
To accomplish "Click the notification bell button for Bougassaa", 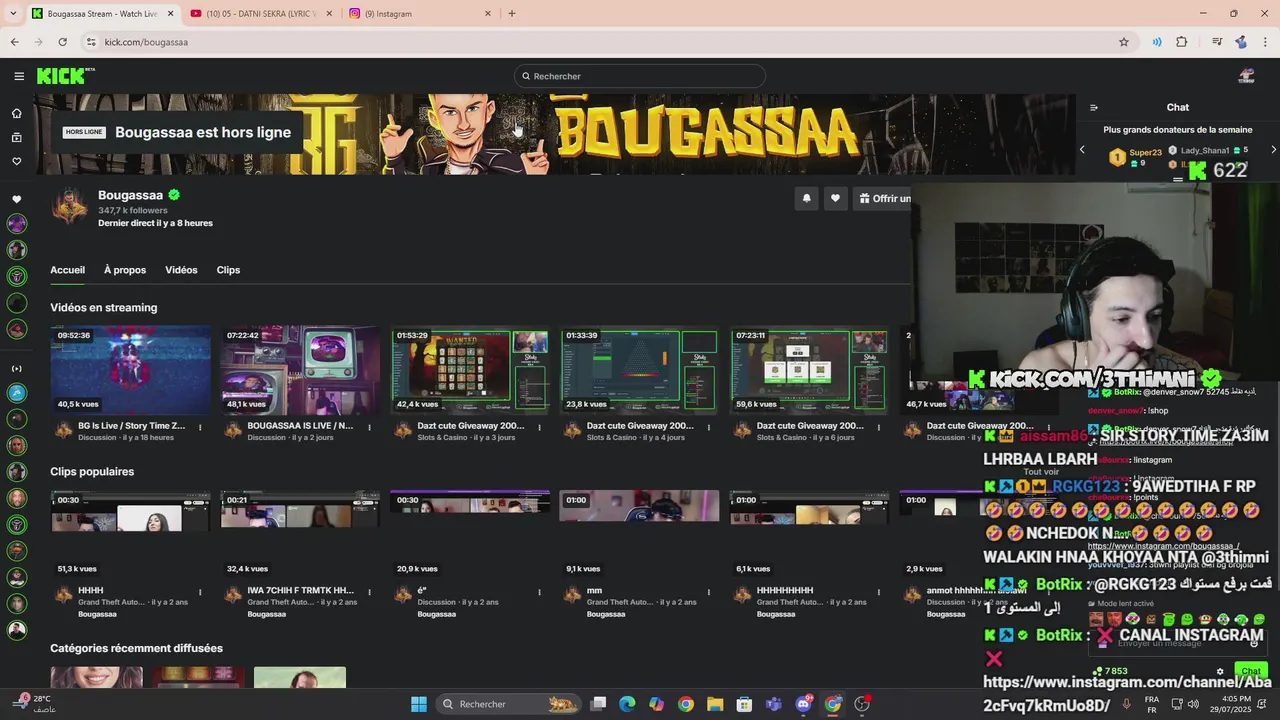I will click(806, 198).
